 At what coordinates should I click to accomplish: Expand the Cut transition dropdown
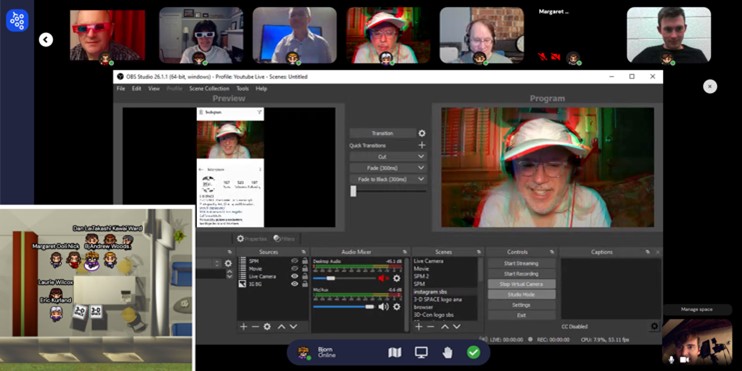click(x=388, y=157)
